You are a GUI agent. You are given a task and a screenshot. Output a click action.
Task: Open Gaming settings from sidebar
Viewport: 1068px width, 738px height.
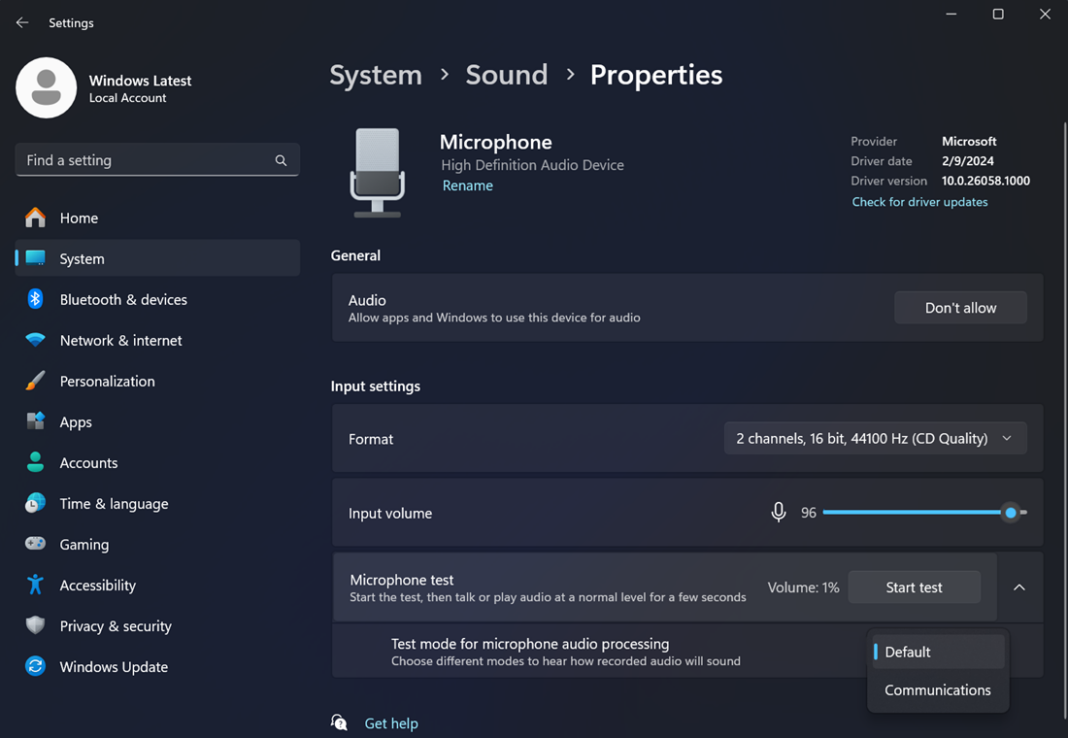click(84, 544)
